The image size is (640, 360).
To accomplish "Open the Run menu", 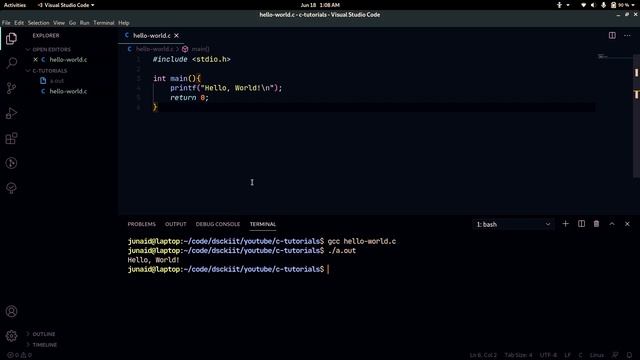I will point(84,23).
